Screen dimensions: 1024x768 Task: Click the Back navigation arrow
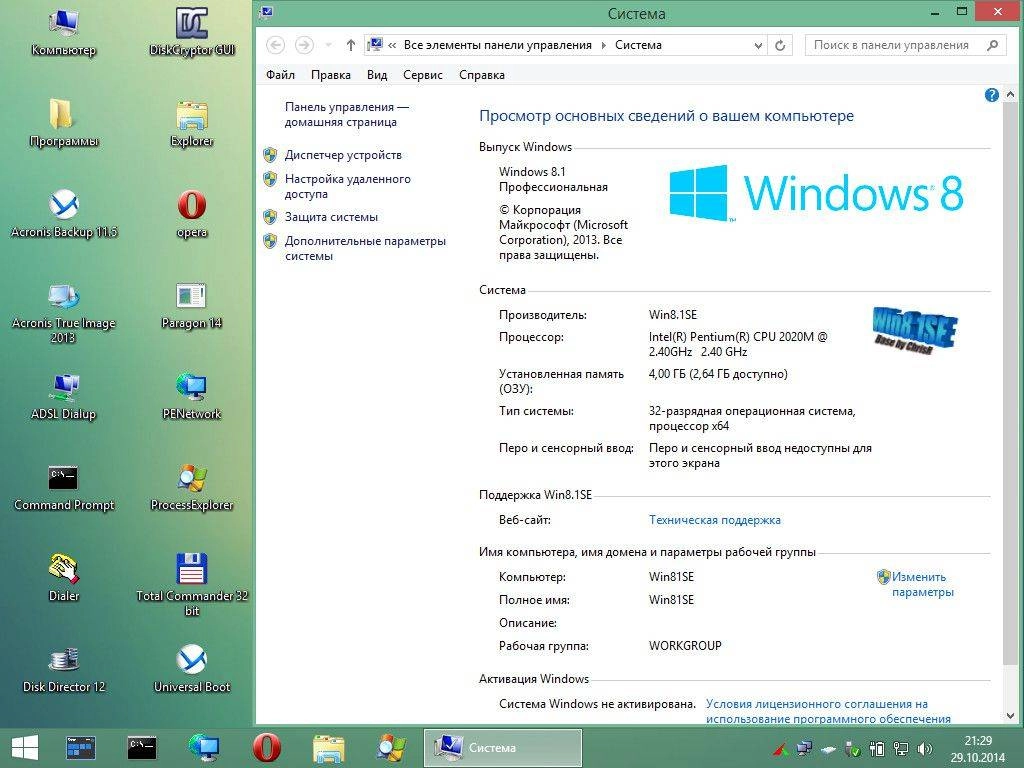(276, 45)
